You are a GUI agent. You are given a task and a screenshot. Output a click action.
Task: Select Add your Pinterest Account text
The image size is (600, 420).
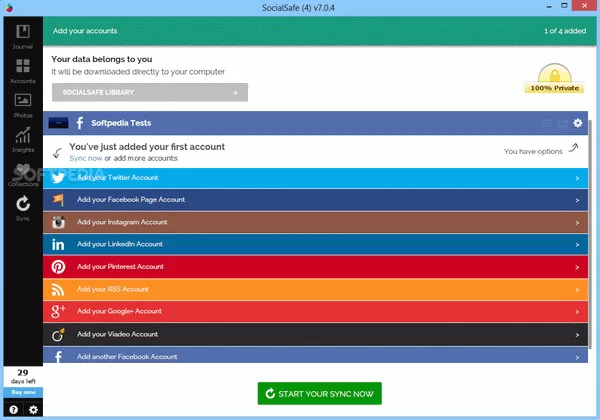pyautogui.click(x=120, y=266)
